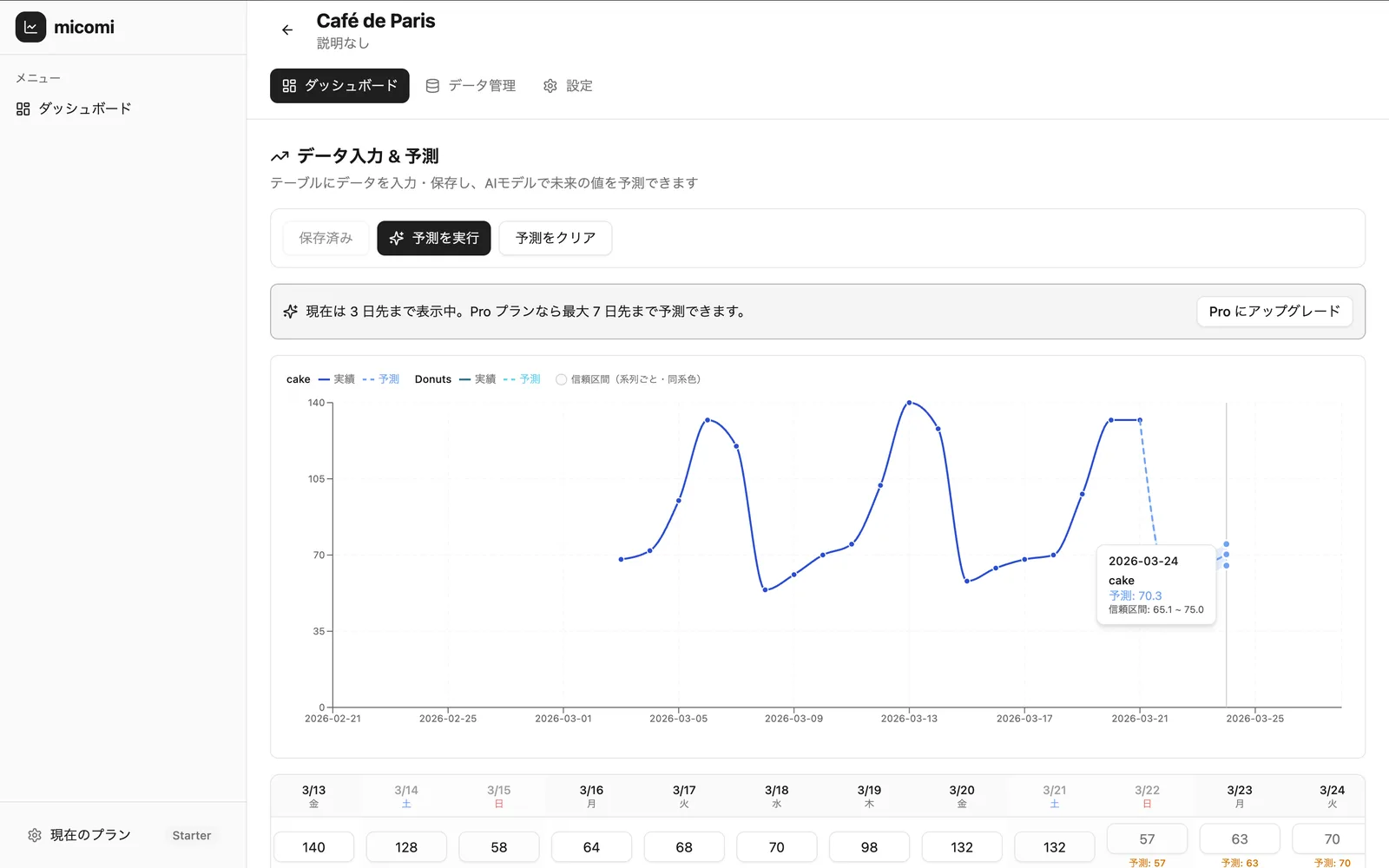Edit the 3/19 value field showing 98

[x=869, y=847]
